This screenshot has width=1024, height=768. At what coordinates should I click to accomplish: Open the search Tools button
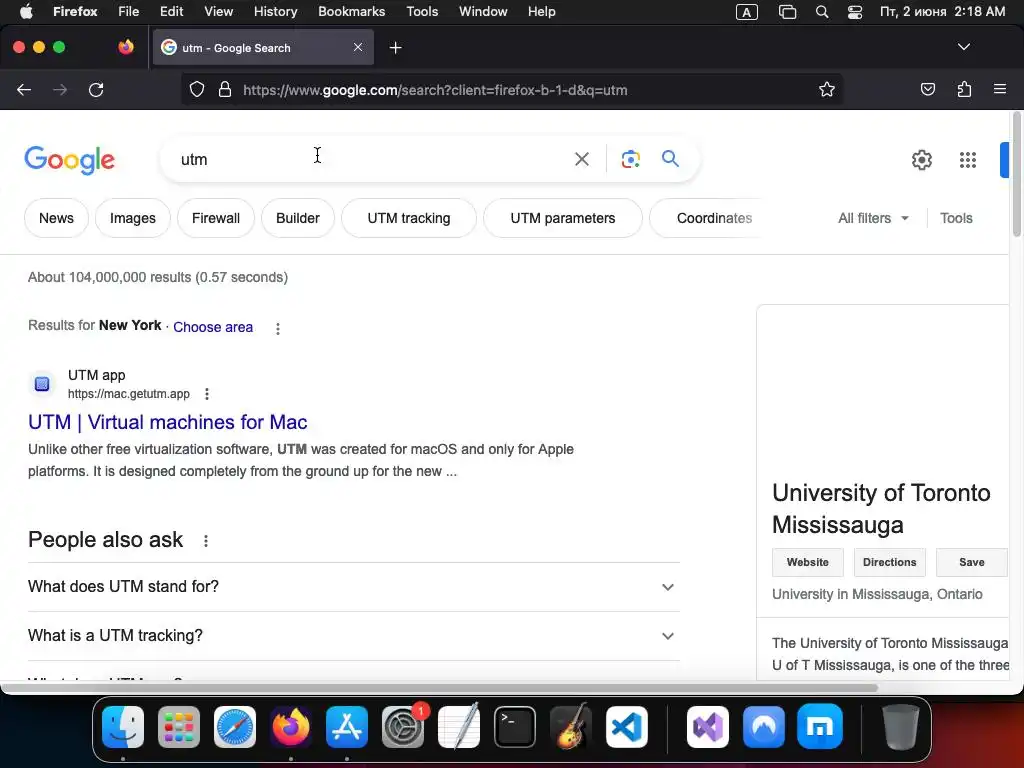[956, 218]
